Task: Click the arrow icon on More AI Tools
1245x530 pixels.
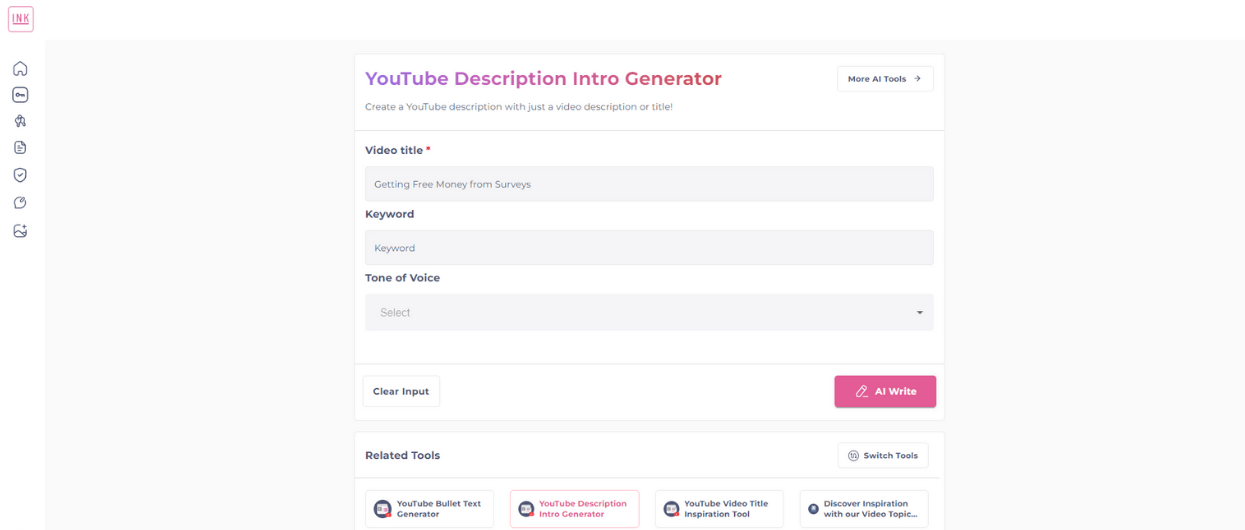Action: tap(917, 79)
